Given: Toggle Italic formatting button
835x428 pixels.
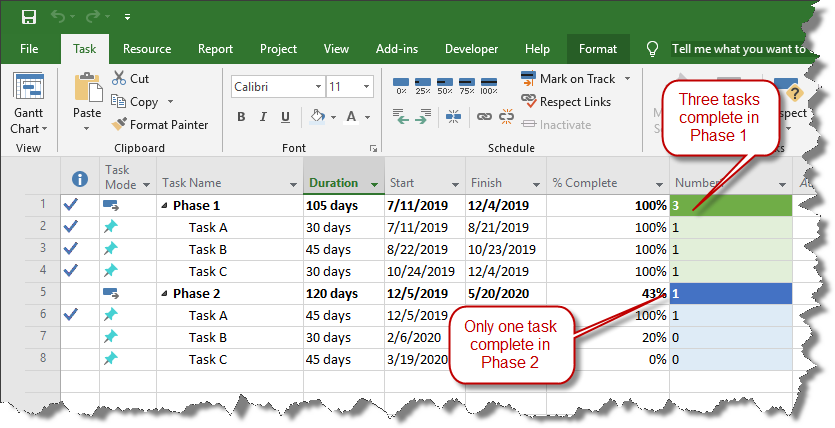Looking at the screenshot, I should (x=263, y=117).
